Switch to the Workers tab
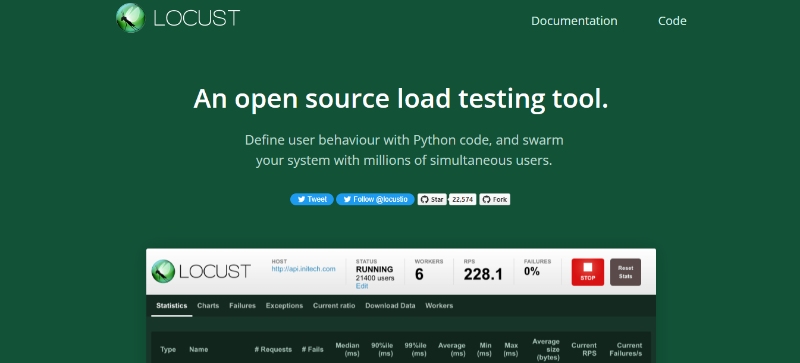 coord(439,305)
